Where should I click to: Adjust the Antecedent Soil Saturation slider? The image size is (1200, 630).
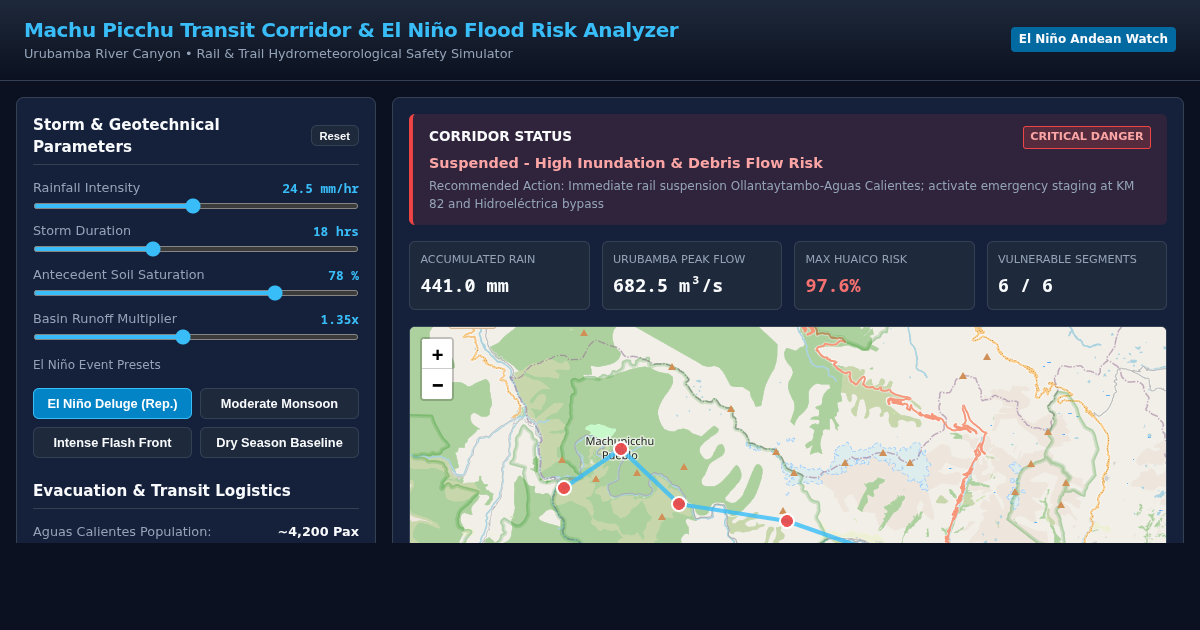coord(196,293)
